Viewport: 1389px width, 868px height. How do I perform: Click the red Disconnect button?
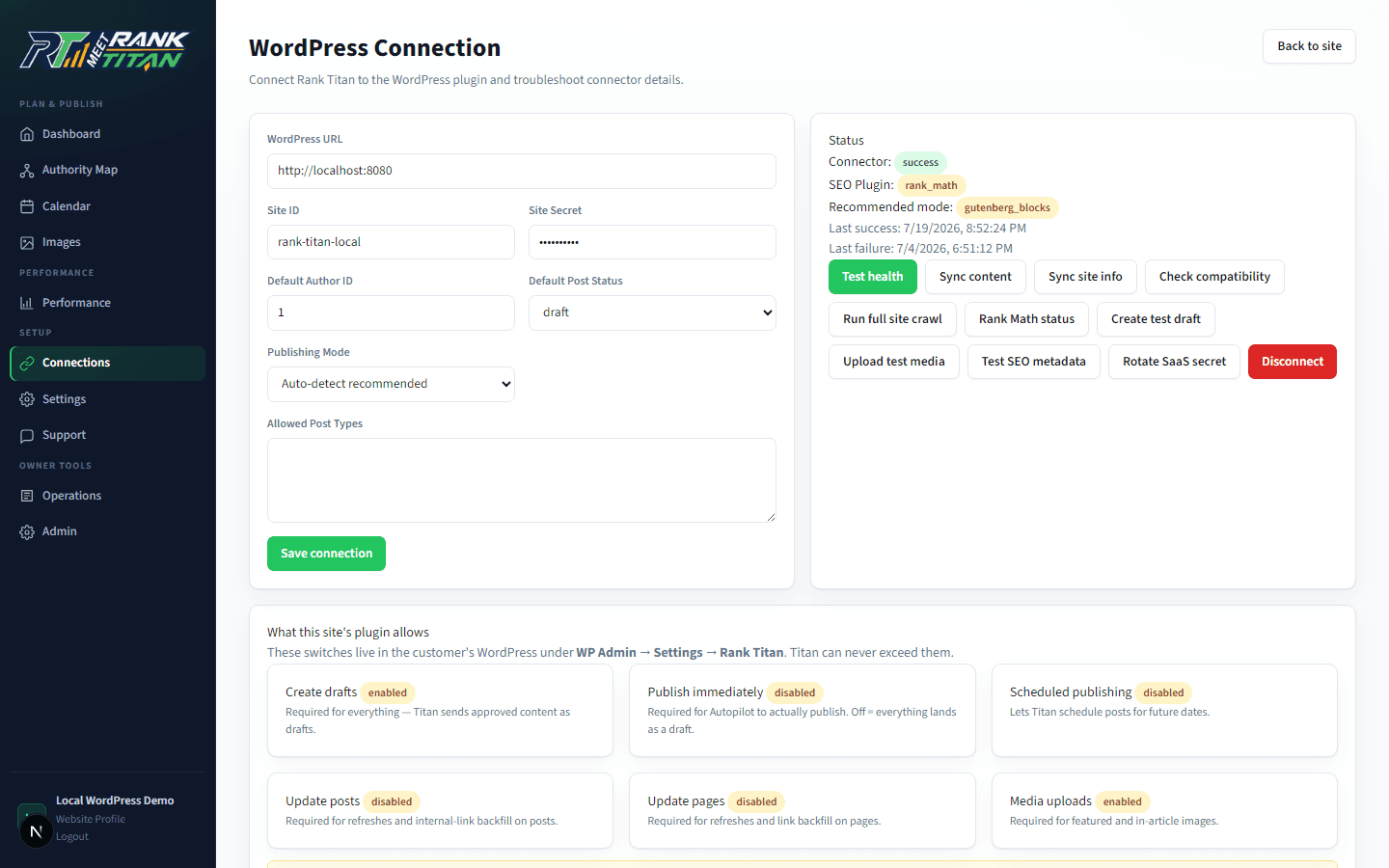click(x=1293, y=362)
